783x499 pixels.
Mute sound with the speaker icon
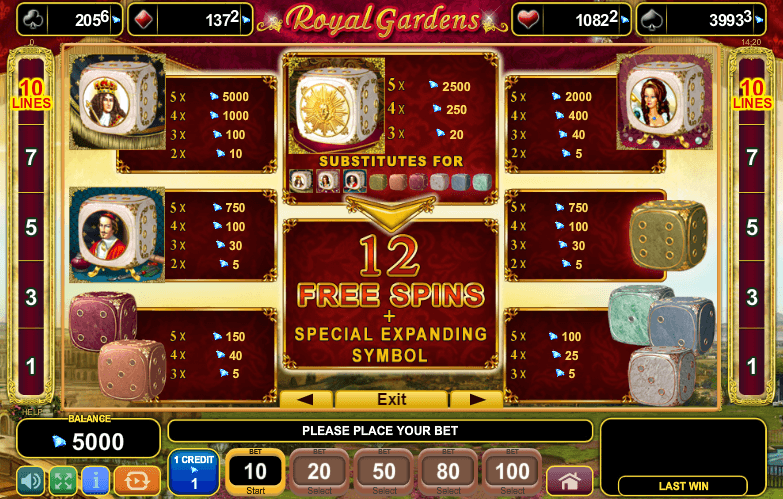pyautogui.click(x=30, y=481)
